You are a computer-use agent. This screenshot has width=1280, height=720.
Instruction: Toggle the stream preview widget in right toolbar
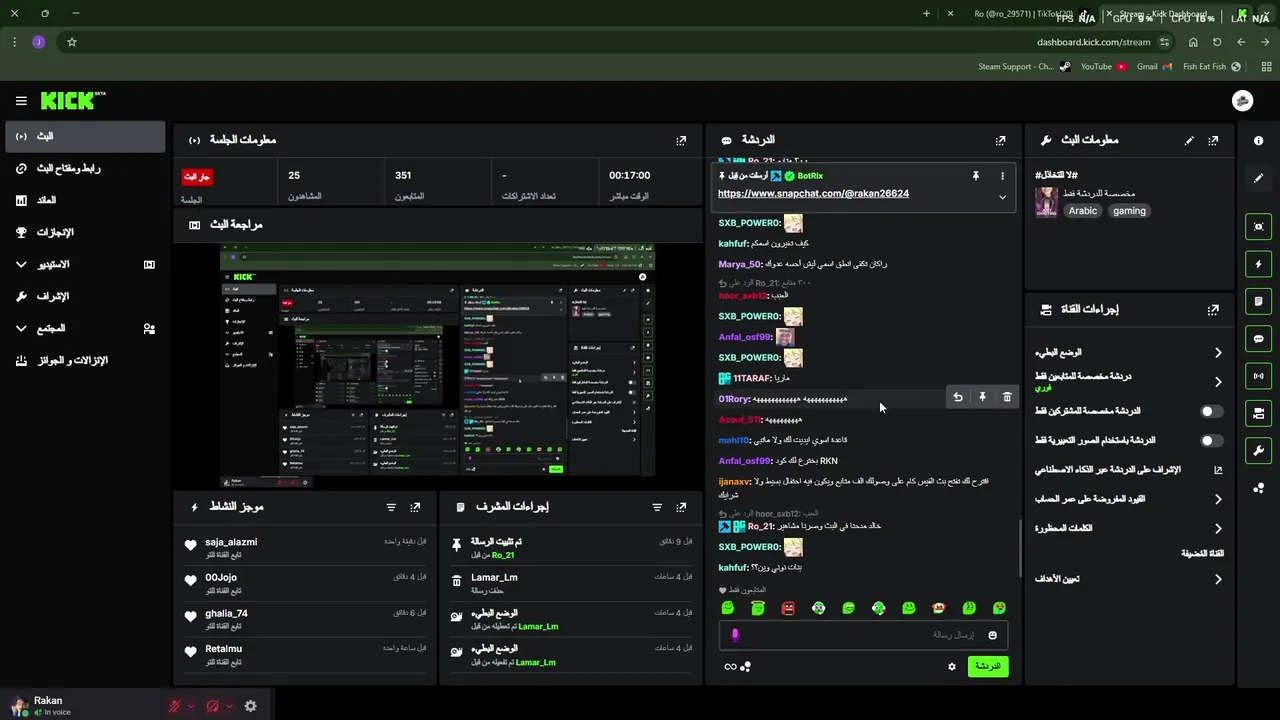tap(1259, 227)
